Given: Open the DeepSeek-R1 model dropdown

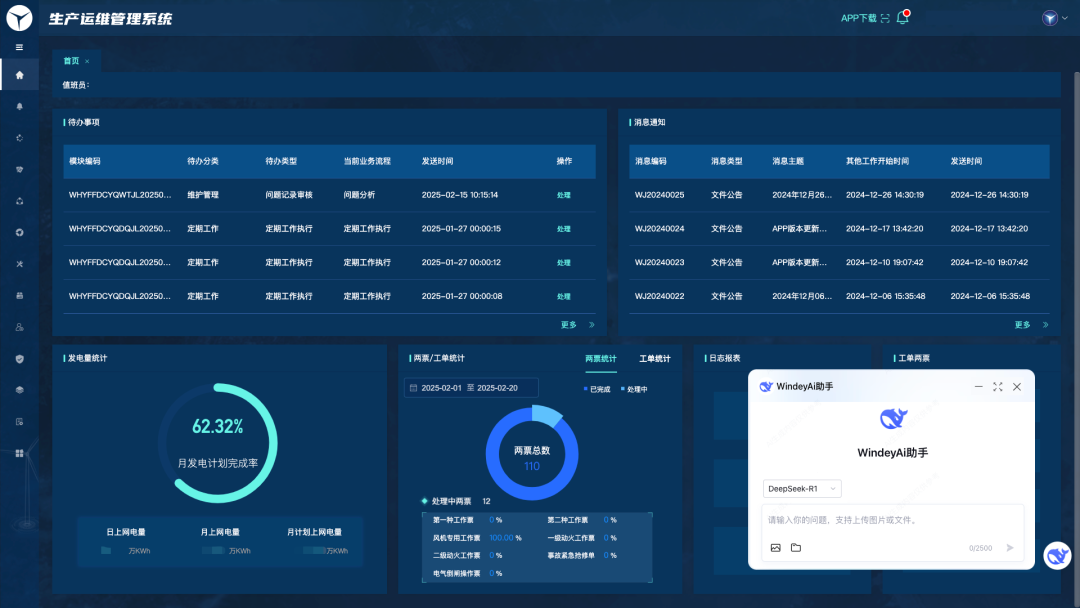Looking at the screenshot, I should pyautogui.click(x=802, y=489).
